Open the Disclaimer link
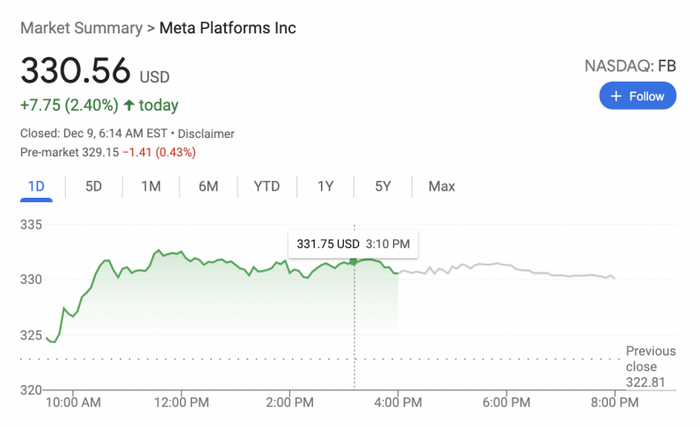Screen dimensions: 700x428 (x=207, y=133)
